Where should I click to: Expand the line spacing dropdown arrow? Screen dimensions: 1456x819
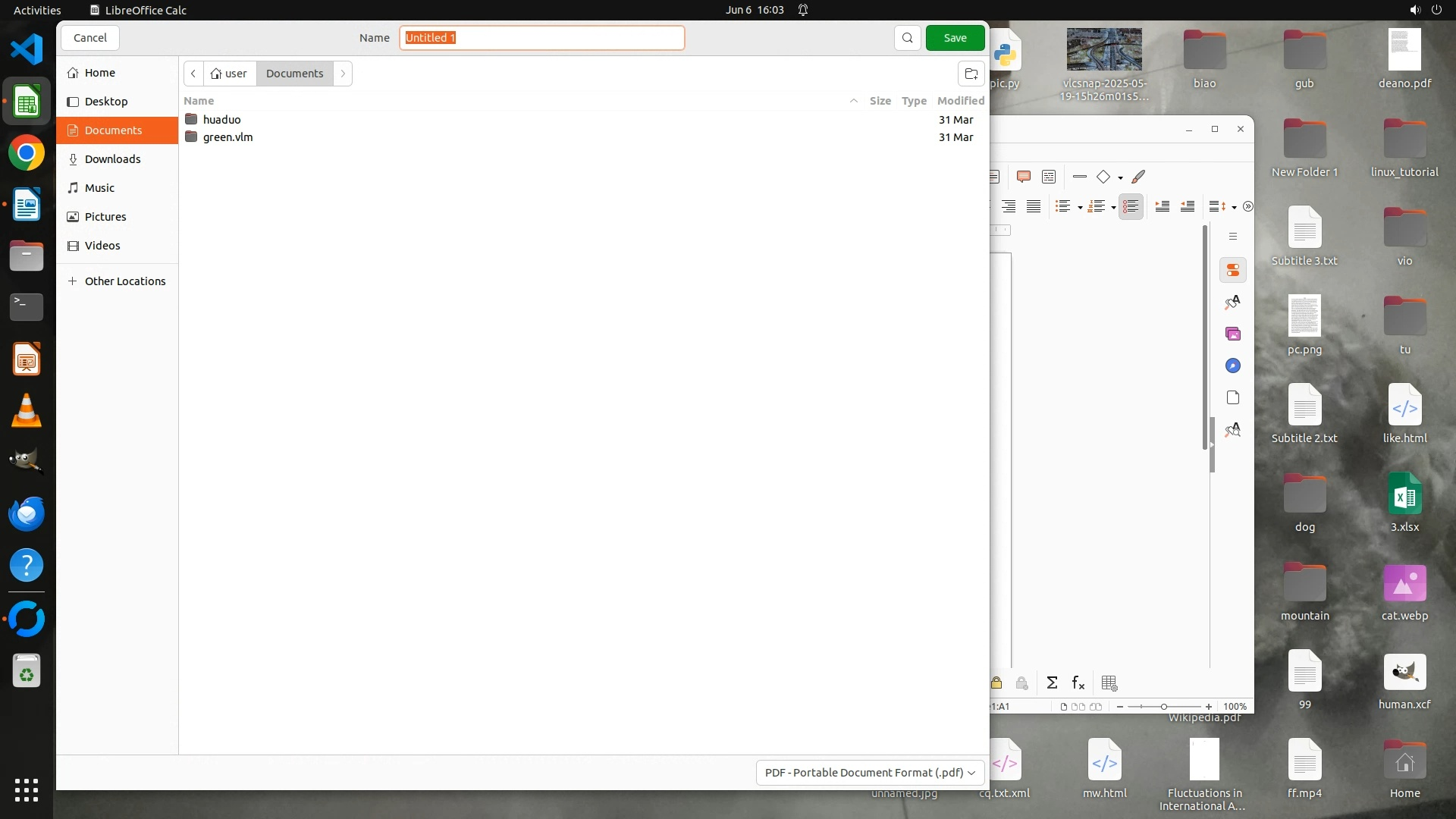pyautogui.click(x=1234, y=207)
